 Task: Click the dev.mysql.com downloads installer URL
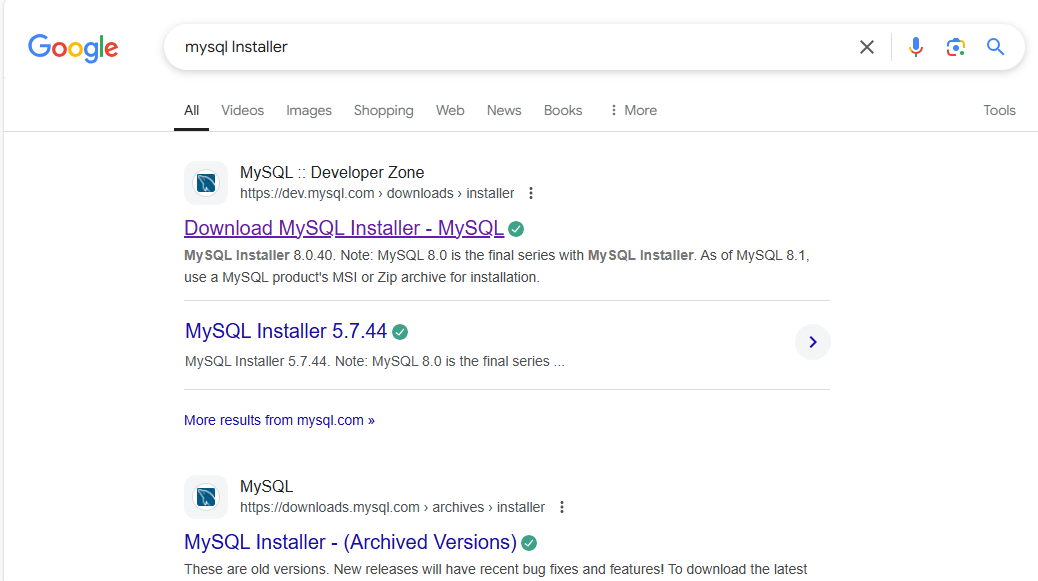tap(377, 193)
